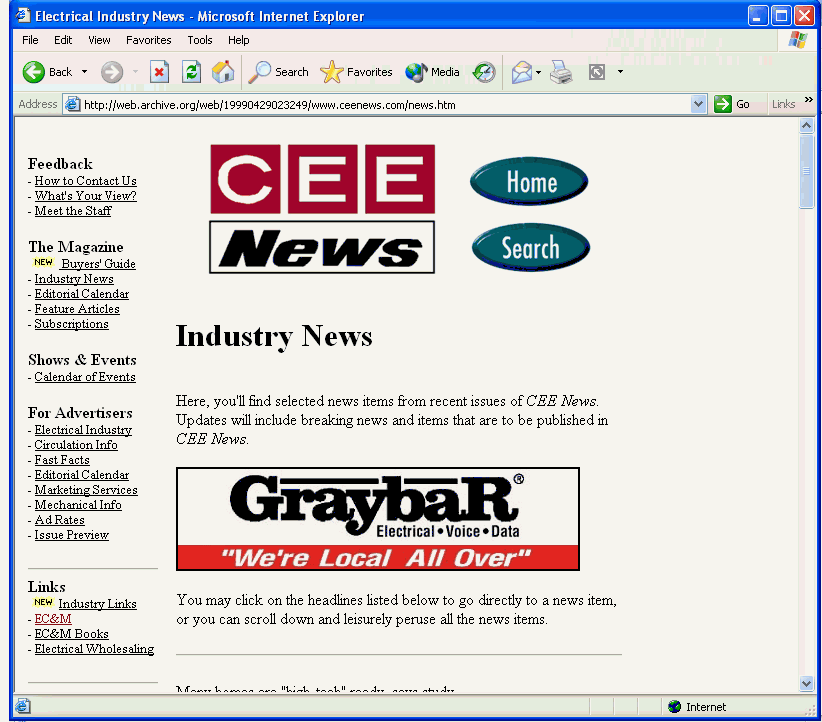The width and height of the screenshot is (822, 722).
Task: Click the Internet Explorer title bar icon
Action: pos(23,16)
